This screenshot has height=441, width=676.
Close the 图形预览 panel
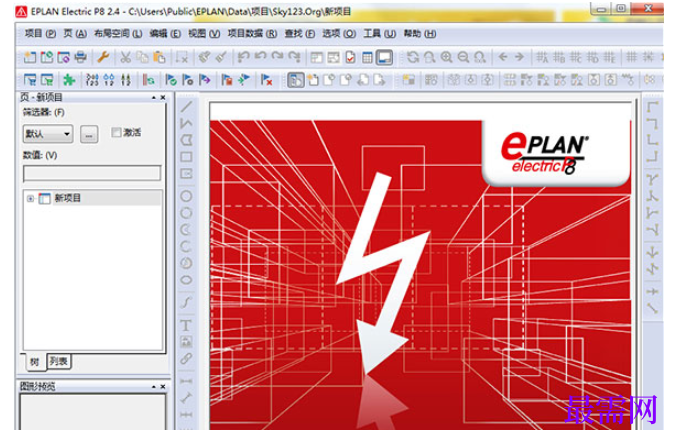point(163,387)
